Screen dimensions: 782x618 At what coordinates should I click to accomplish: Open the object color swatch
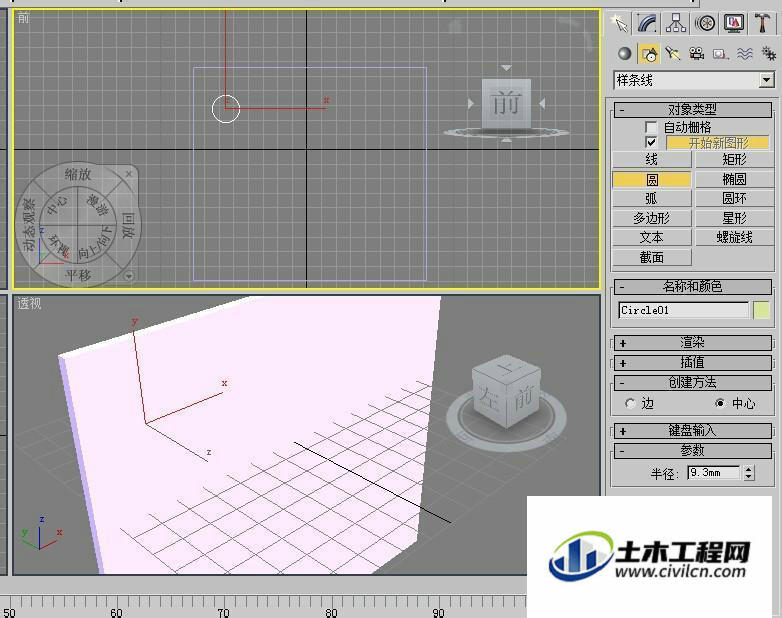point(762,310)
